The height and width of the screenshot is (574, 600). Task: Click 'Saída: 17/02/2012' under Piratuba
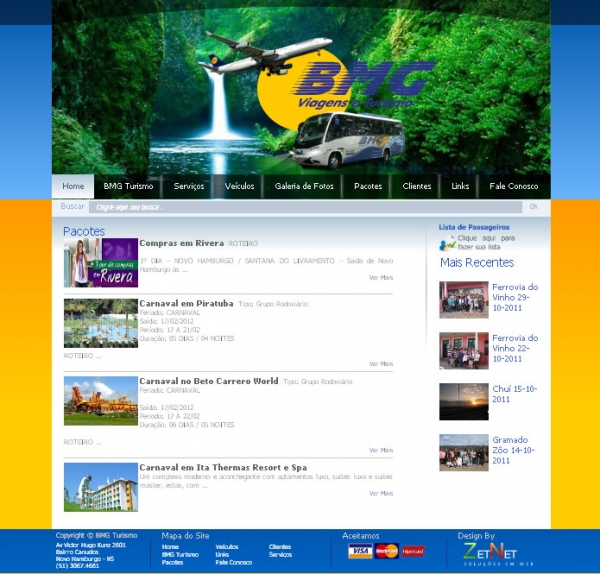tap(166, 321)
